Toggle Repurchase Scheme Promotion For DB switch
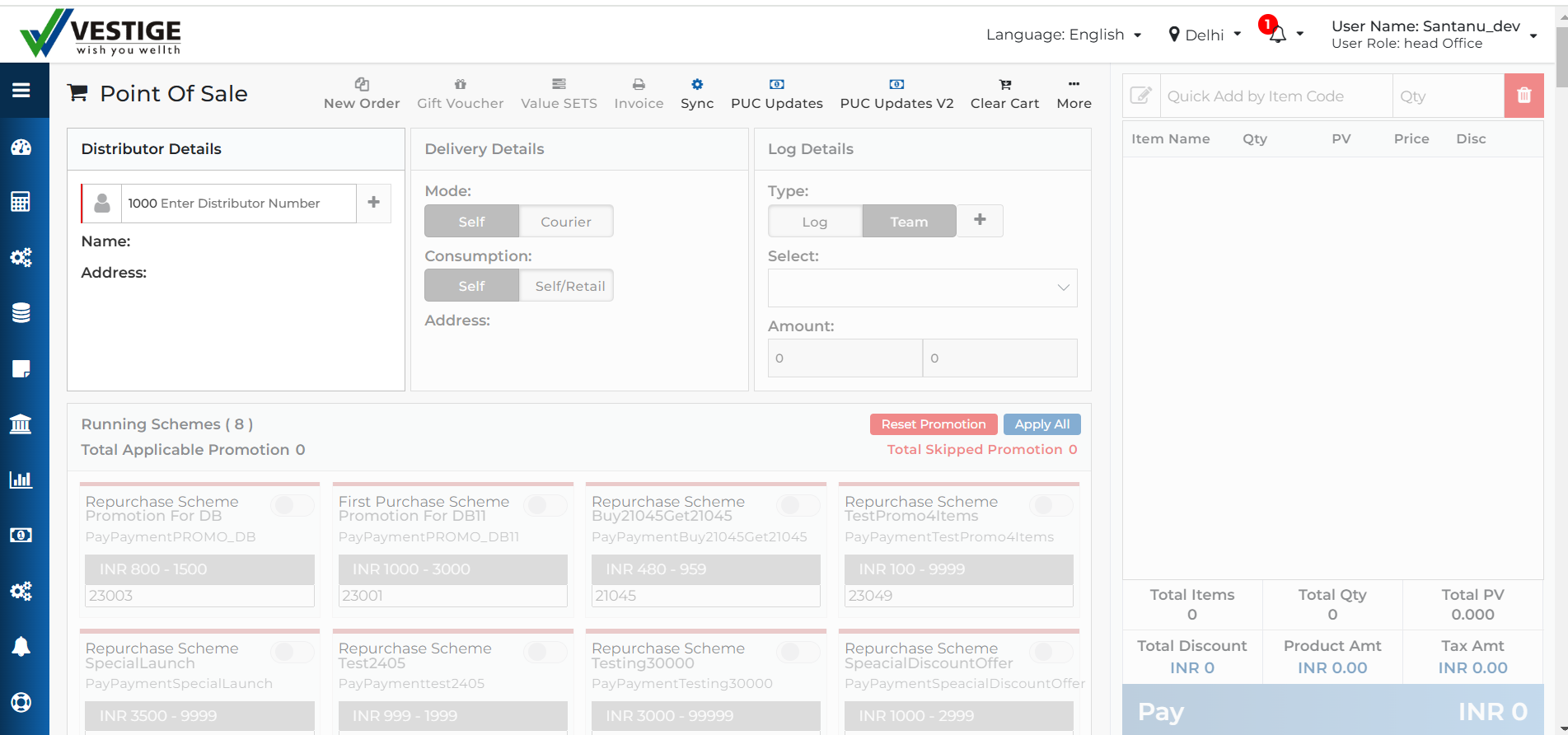Image resolution: width=1568 pixels, height=735 pixels. pyautogui.click(x=293, y=505)
